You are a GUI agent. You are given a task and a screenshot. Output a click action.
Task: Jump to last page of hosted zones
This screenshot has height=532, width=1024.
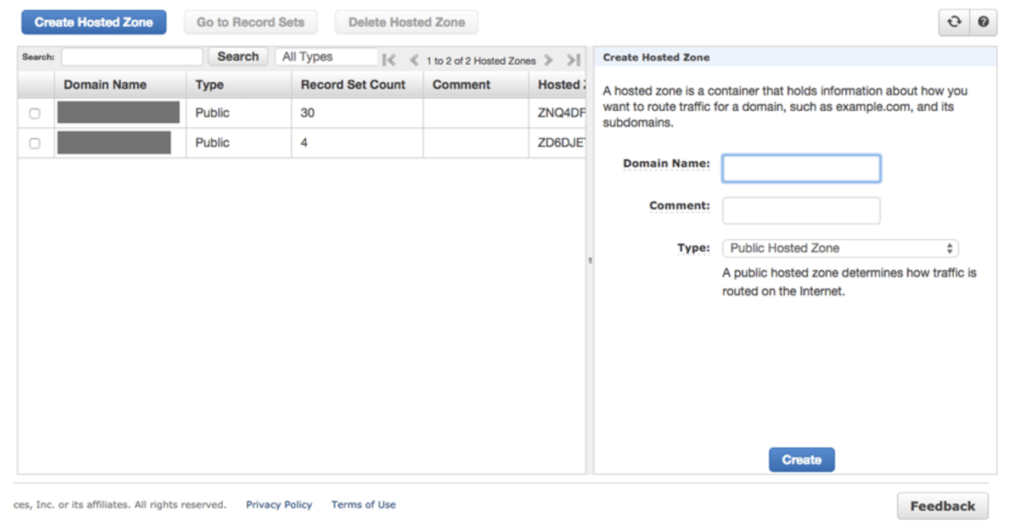573,61
